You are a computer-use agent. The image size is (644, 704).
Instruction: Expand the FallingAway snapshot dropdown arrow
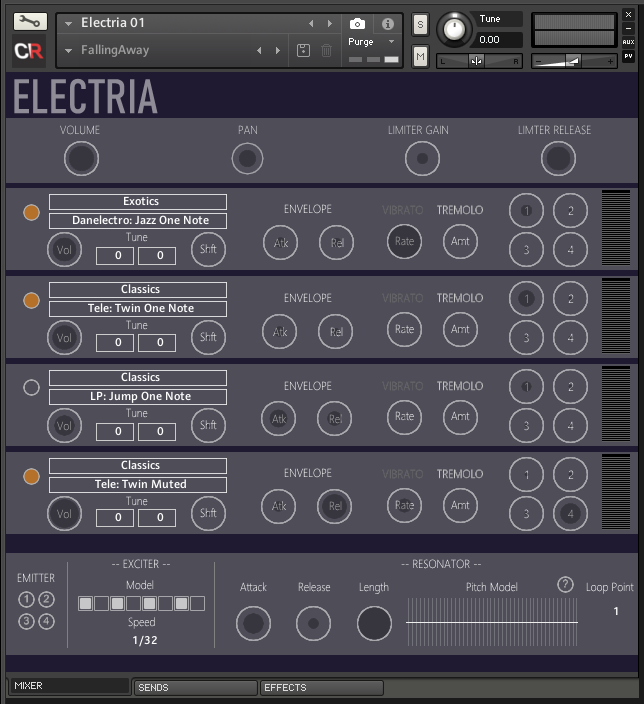[68, 51]
